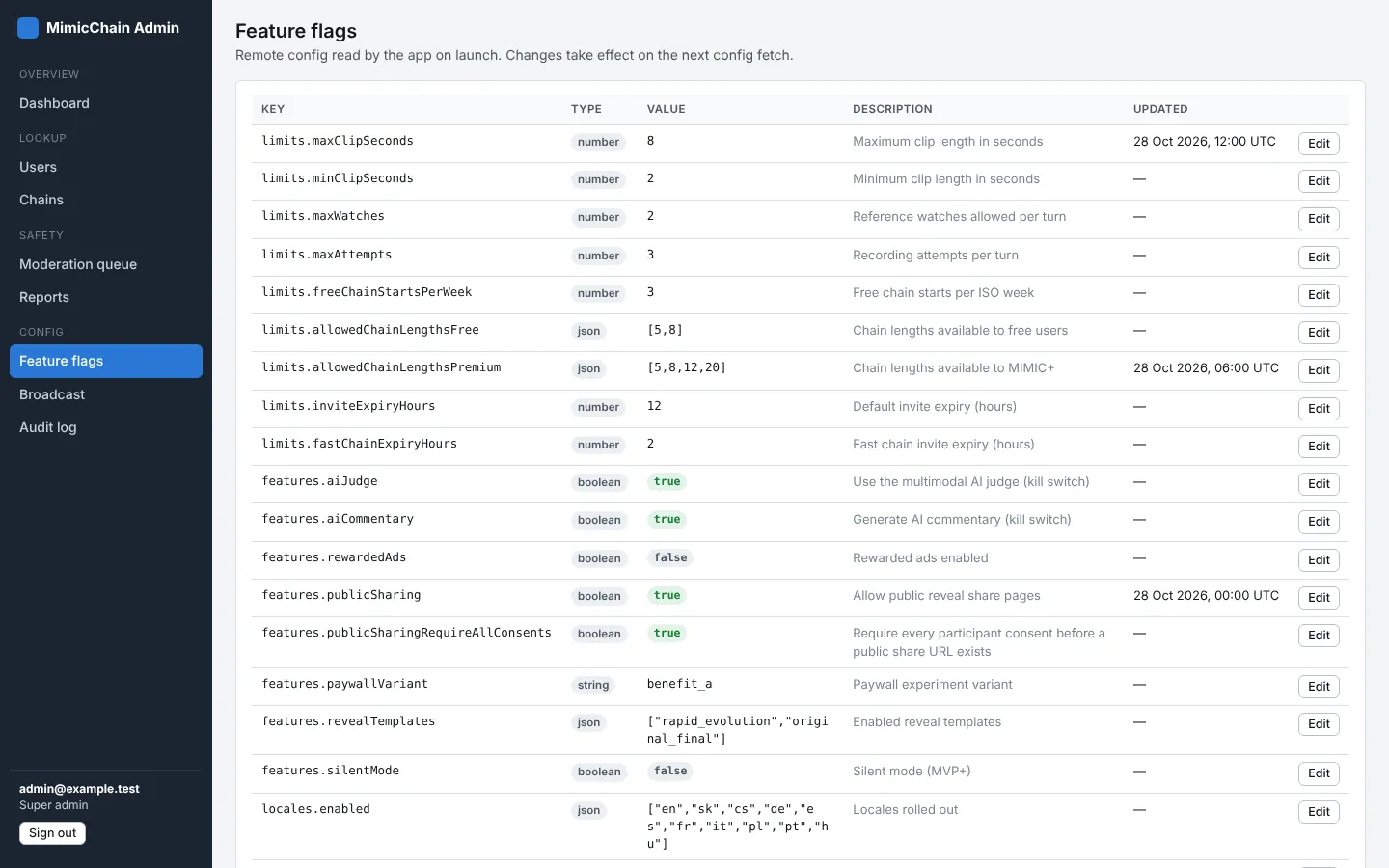The width and height of the screenshot is (1389, 868).
Task: Click the string type badge for paywallVariant
Action: [x=593, y=685]
